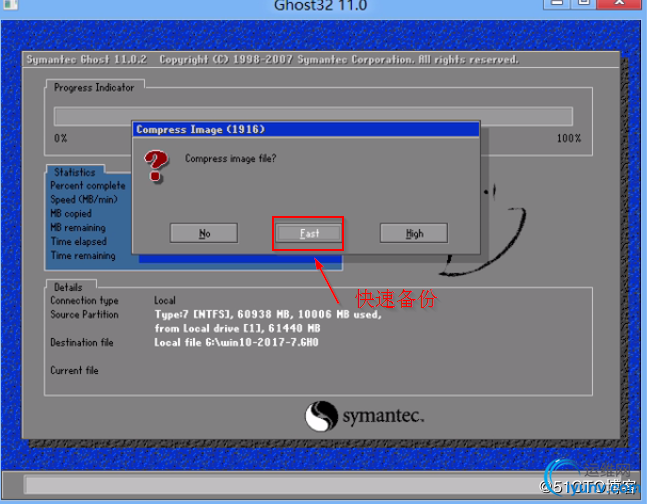Click the 'Progress Indicator' group title
The image size is (647, 504).
94,88
